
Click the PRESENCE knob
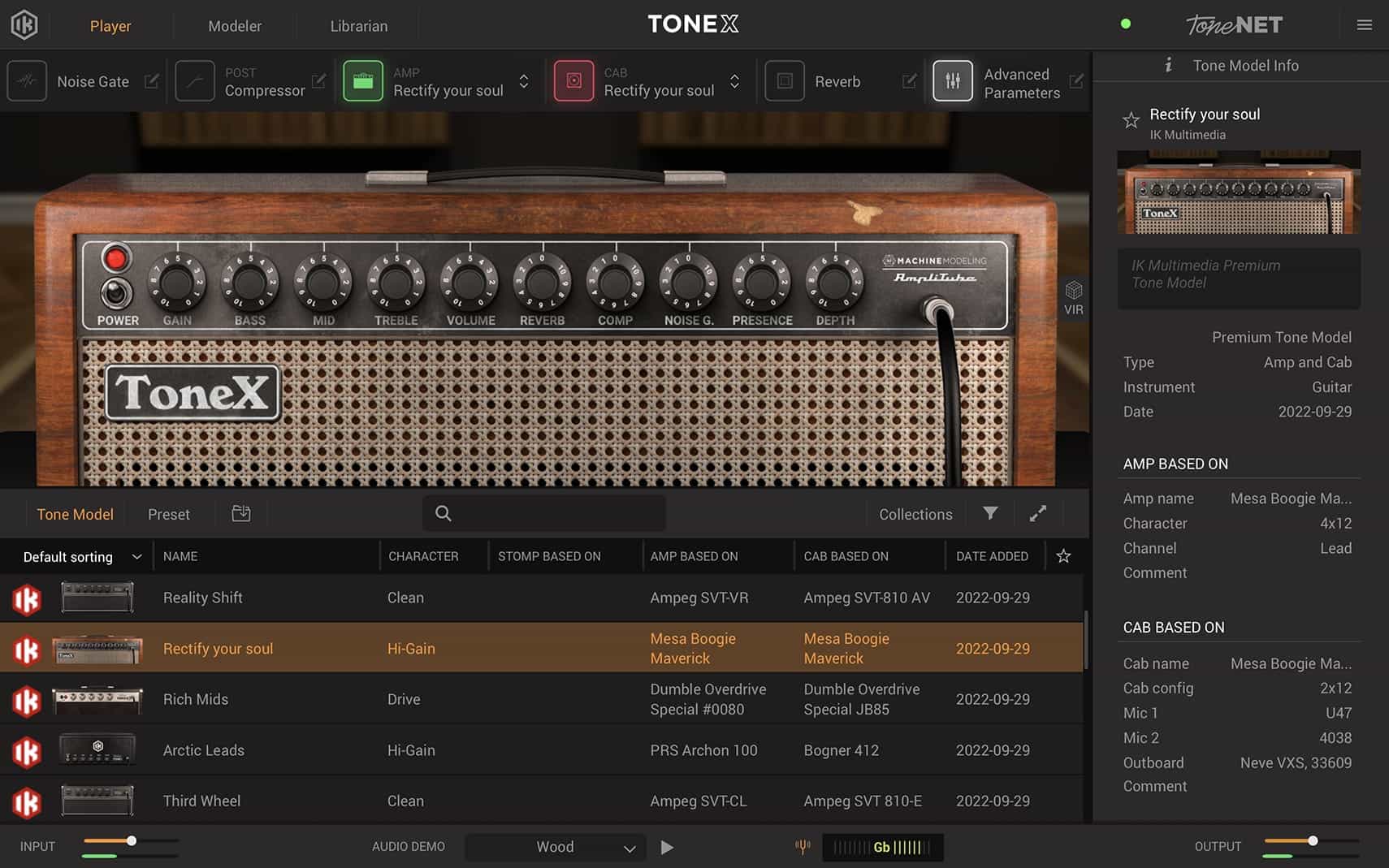761,283
